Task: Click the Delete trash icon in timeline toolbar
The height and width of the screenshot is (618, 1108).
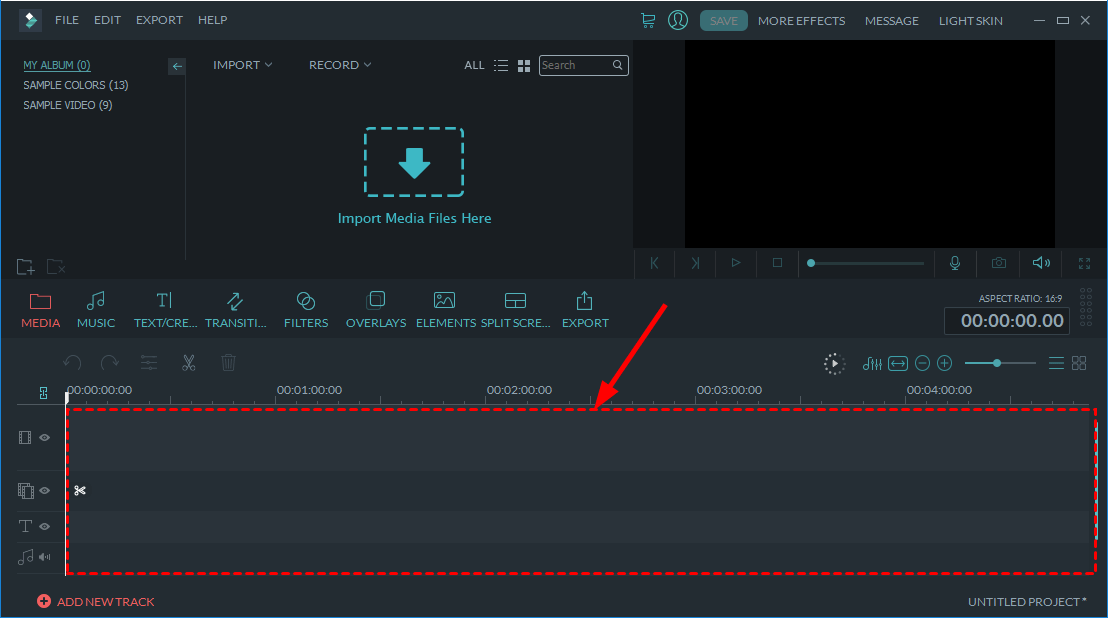Action: pos(229,362)
